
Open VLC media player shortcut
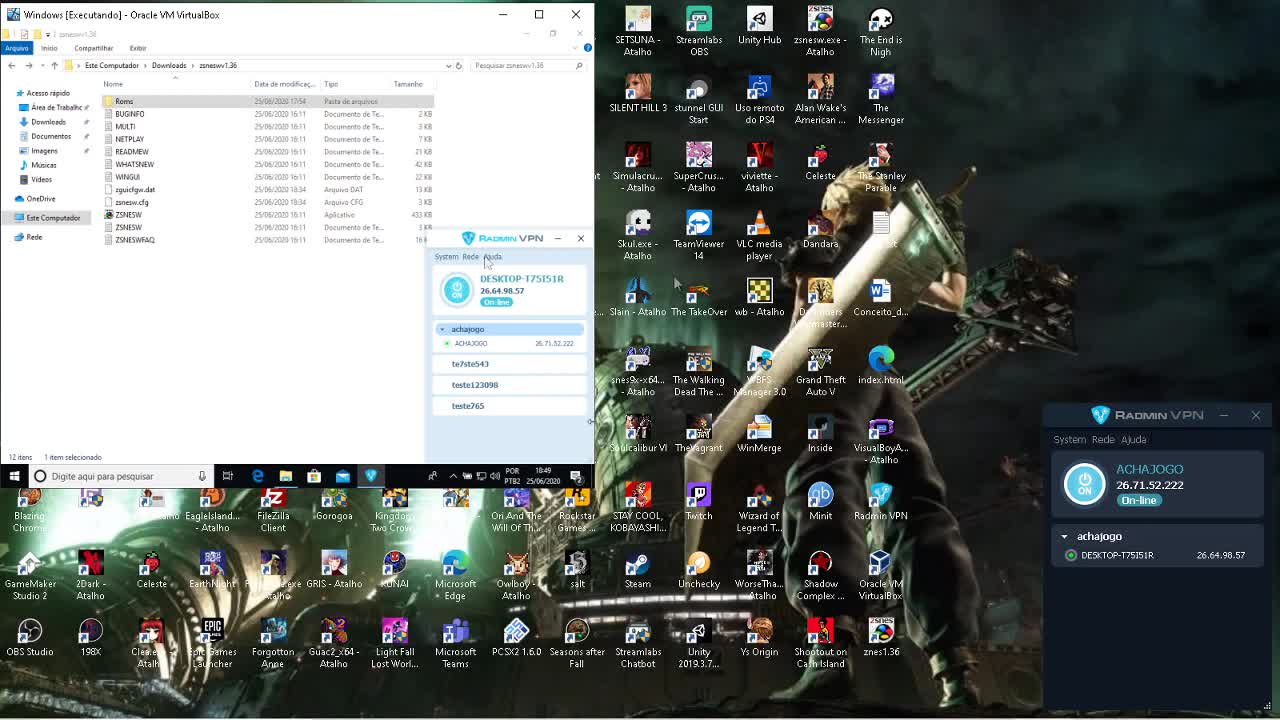759,224
